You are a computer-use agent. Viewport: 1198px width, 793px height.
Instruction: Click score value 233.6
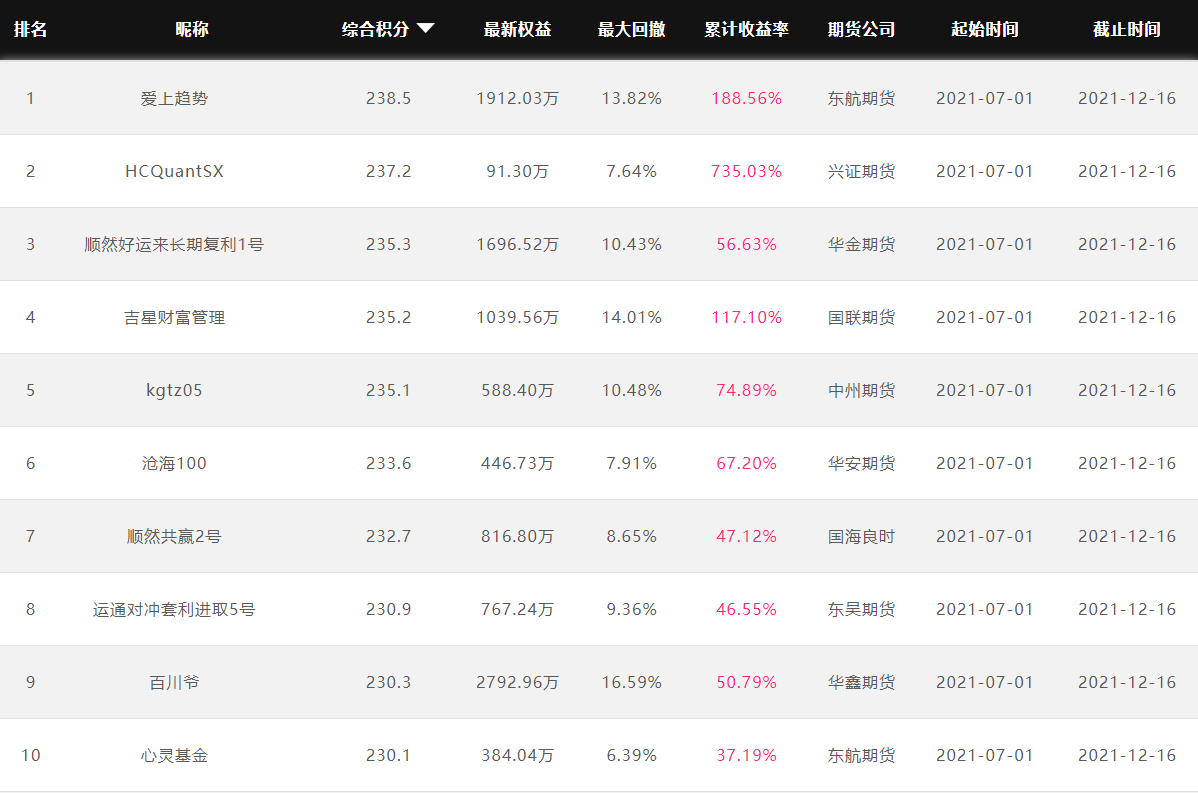point(388,463)
